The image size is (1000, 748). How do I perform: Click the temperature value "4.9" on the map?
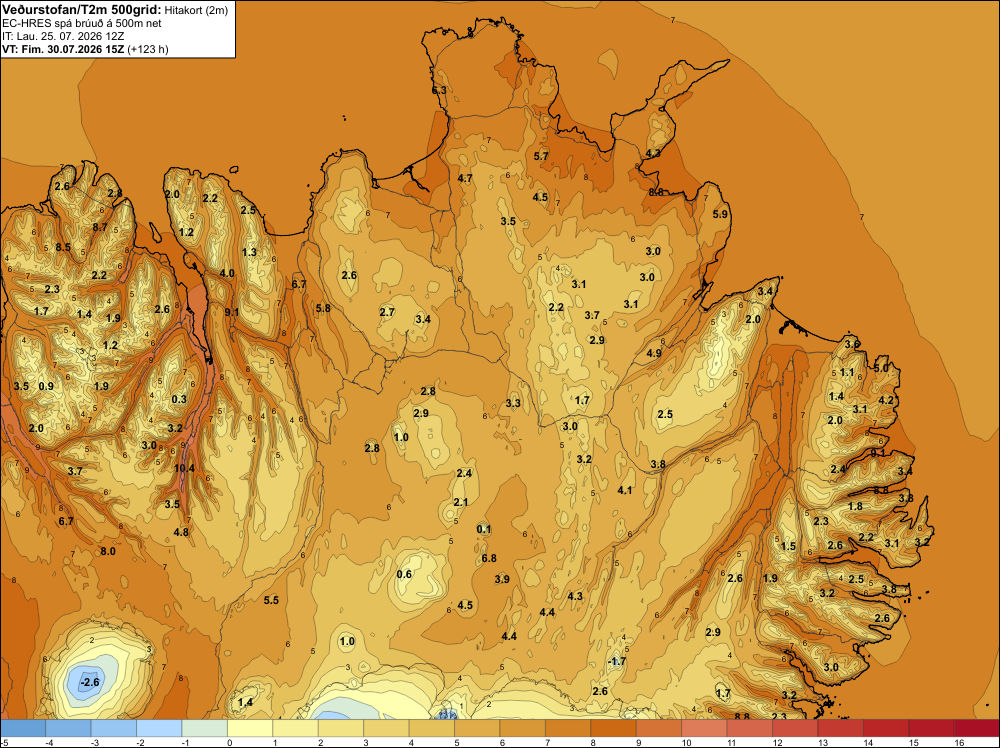(654, 353)
